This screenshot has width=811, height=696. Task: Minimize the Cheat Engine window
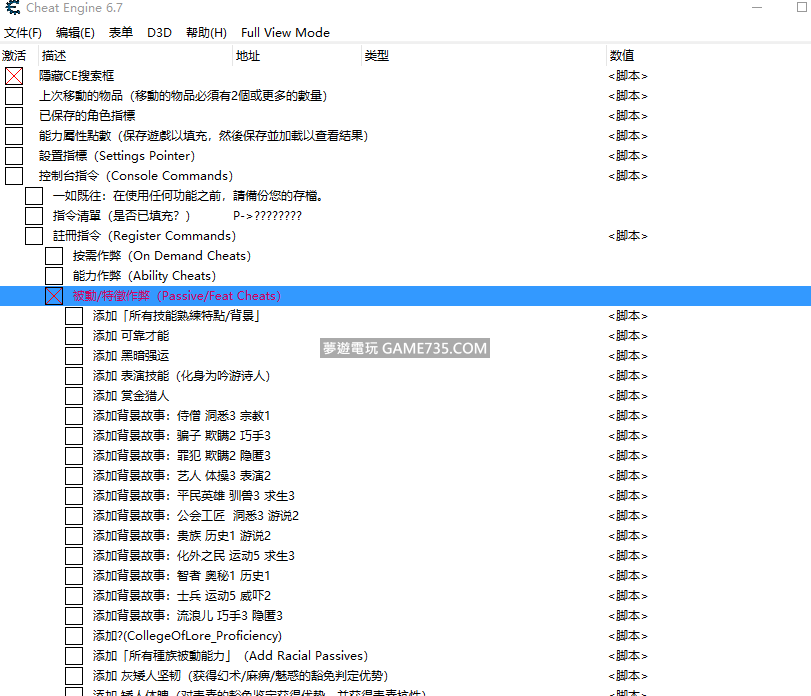757,8
